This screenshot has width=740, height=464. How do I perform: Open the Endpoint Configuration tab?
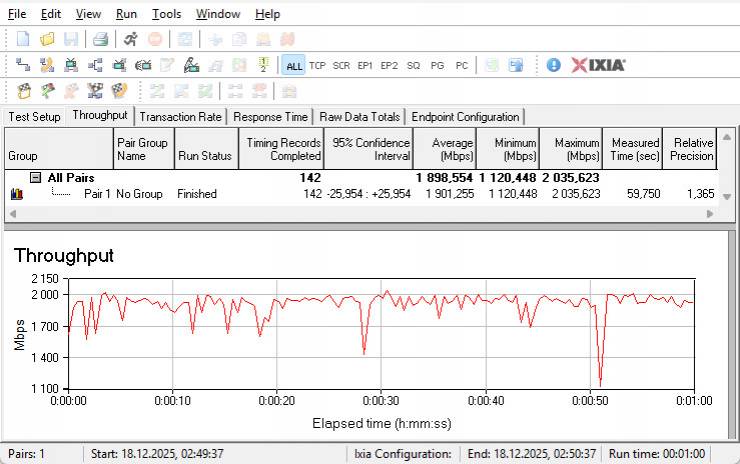[465, 117]
